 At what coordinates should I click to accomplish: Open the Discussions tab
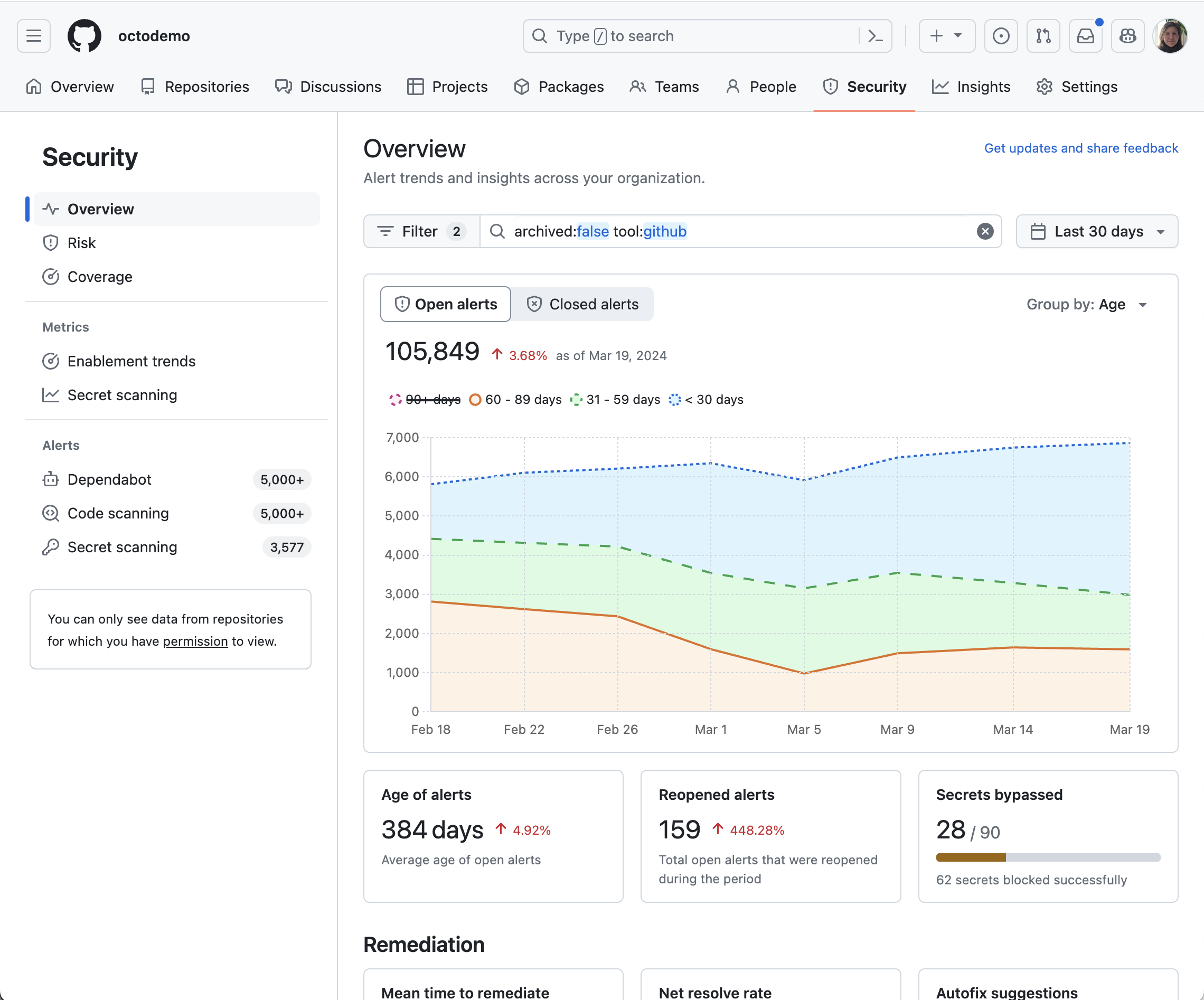328,87
